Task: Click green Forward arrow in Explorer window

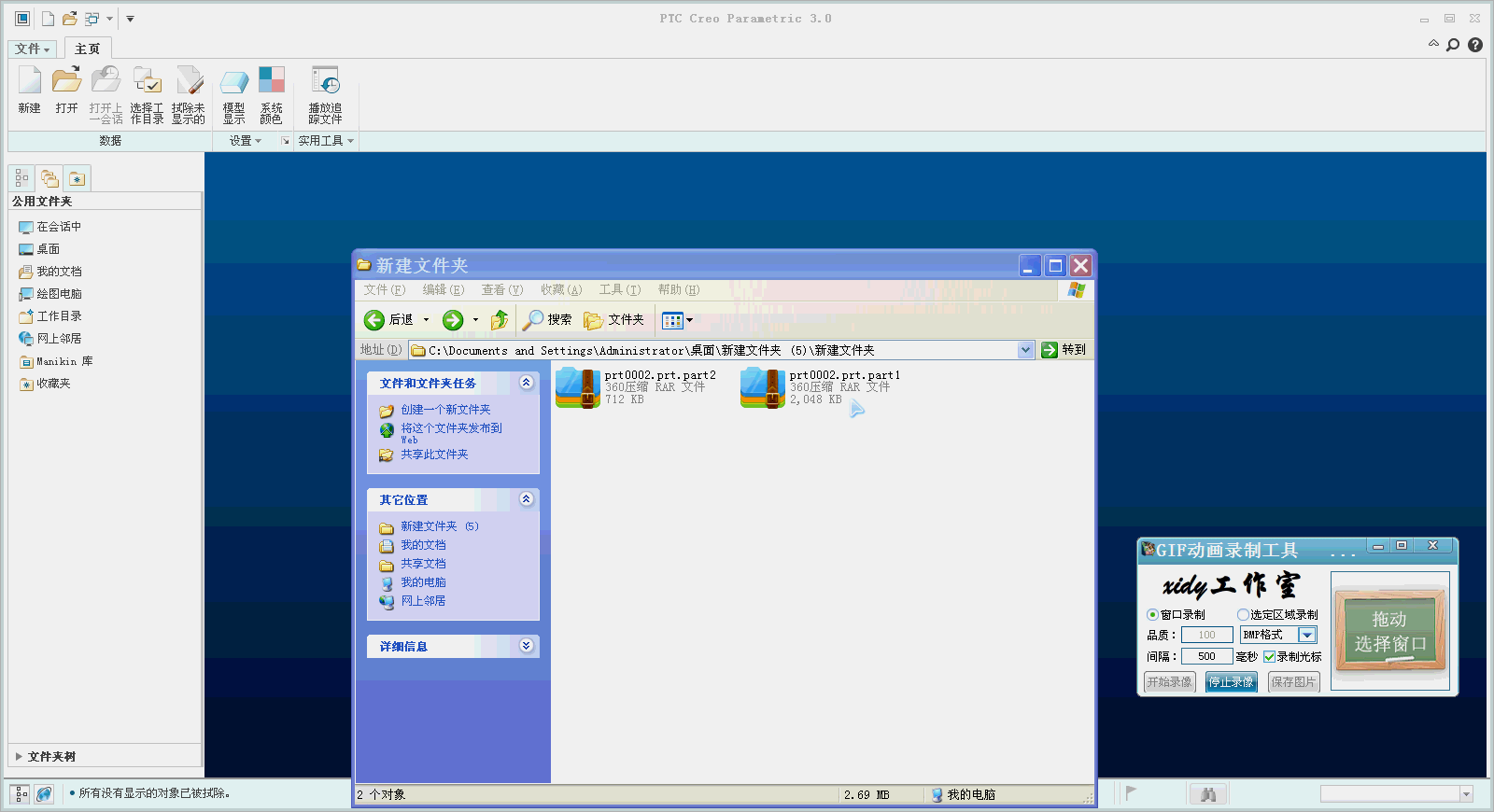Action: [x=453, y=320]
